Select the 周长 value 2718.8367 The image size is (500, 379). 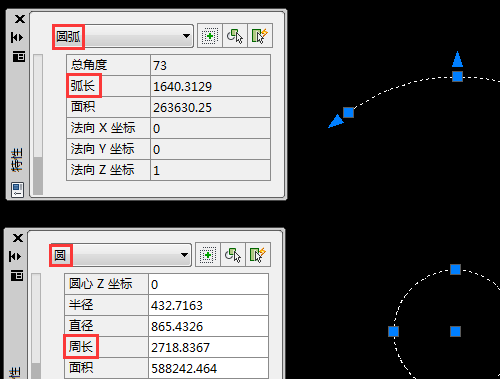[208, 347]
